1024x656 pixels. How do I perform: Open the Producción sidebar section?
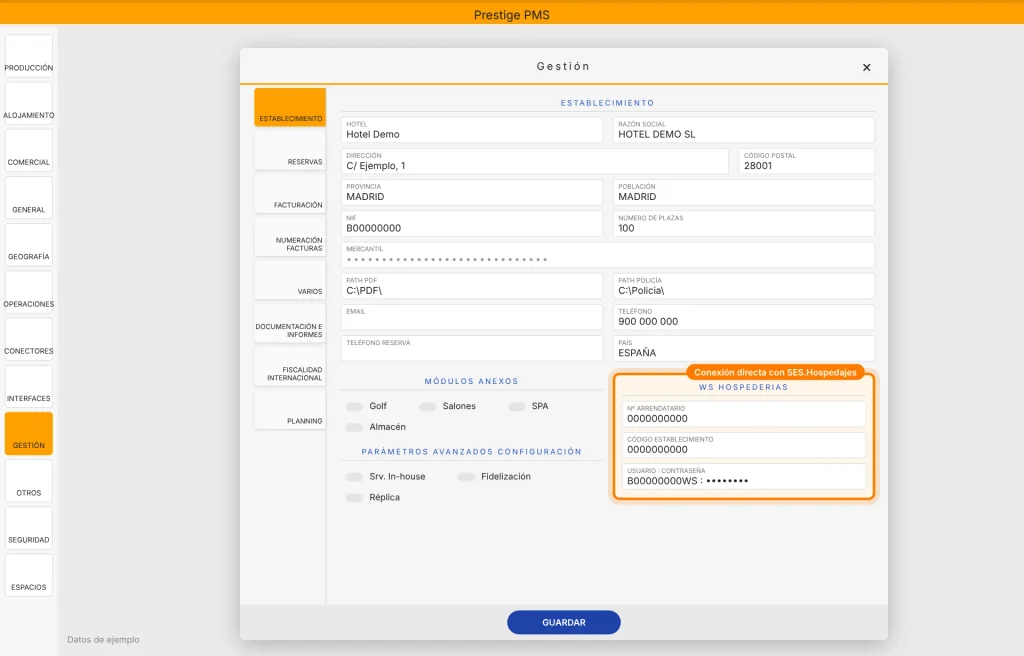click(29, 56)
